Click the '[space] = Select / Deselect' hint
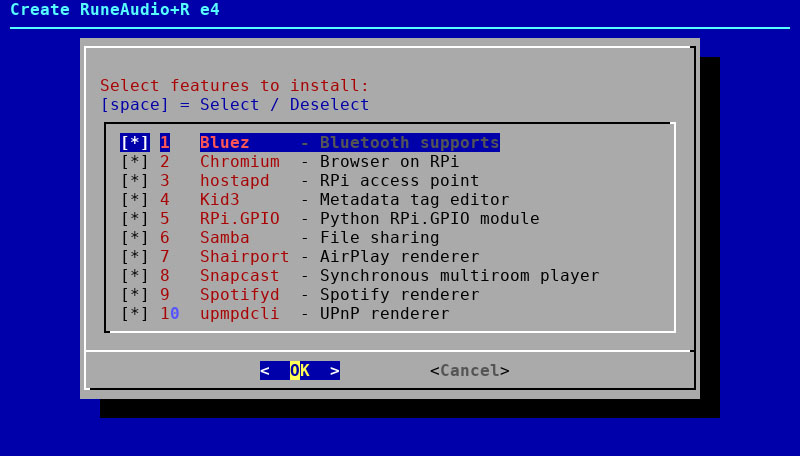This screenshot has width=800, height=456. click(234, 105)
